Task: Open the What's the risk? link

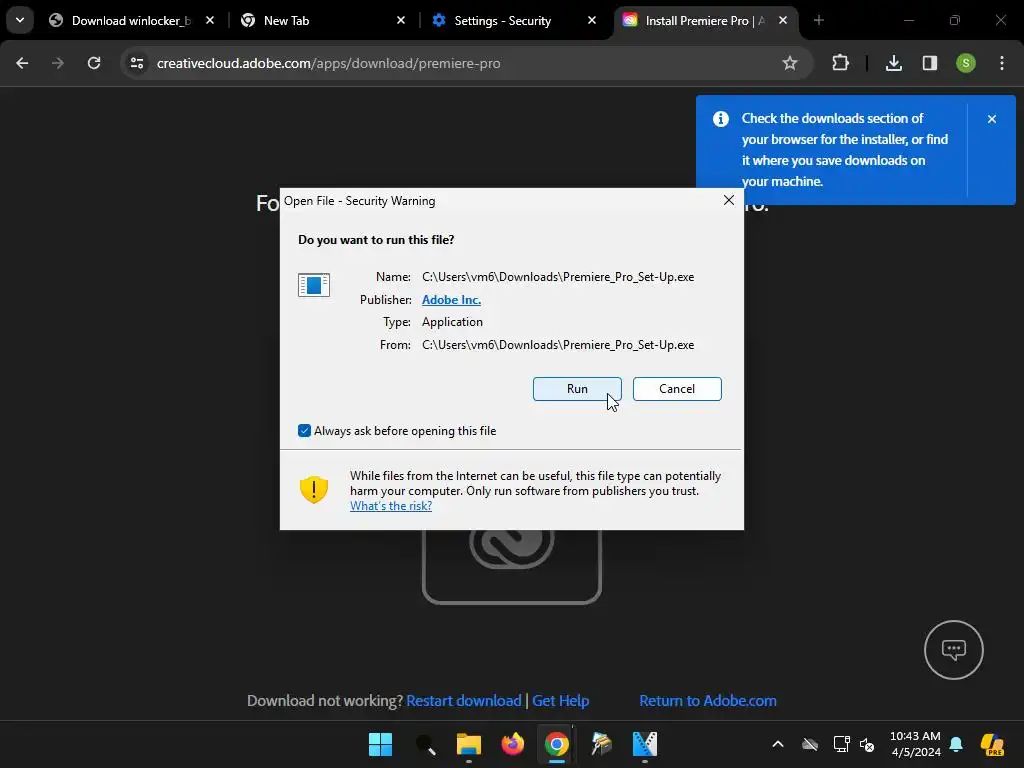Action: [x=391, y=506]
